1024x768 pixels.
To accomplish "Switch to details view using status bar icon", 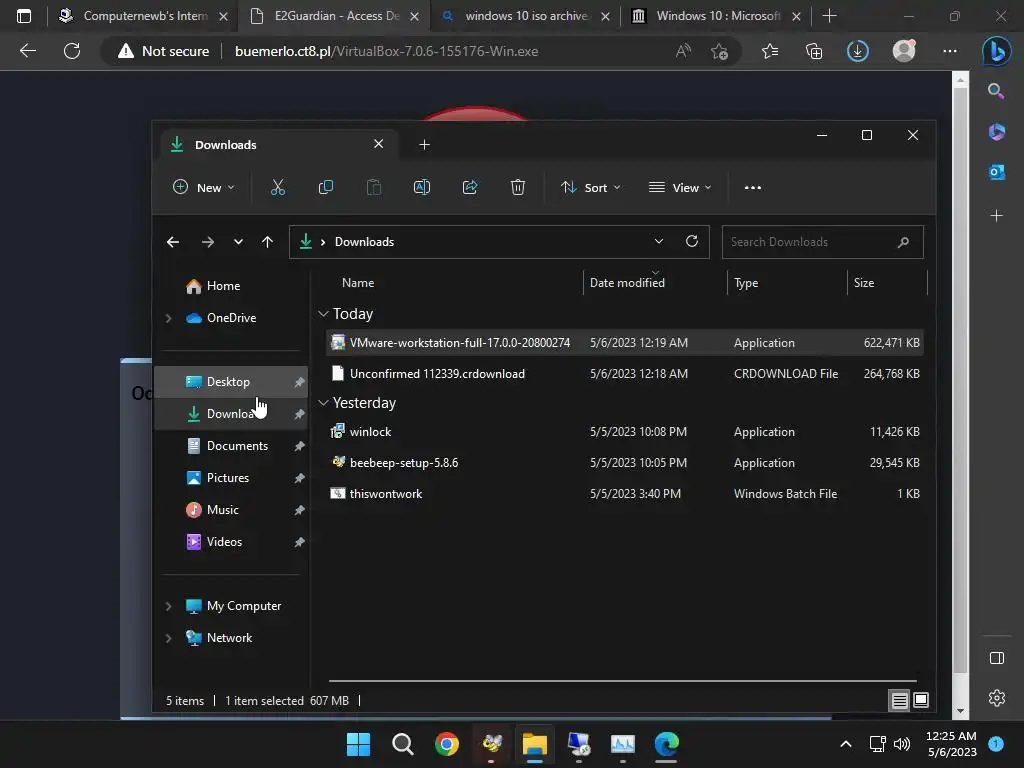I will (x=899, y=700).
